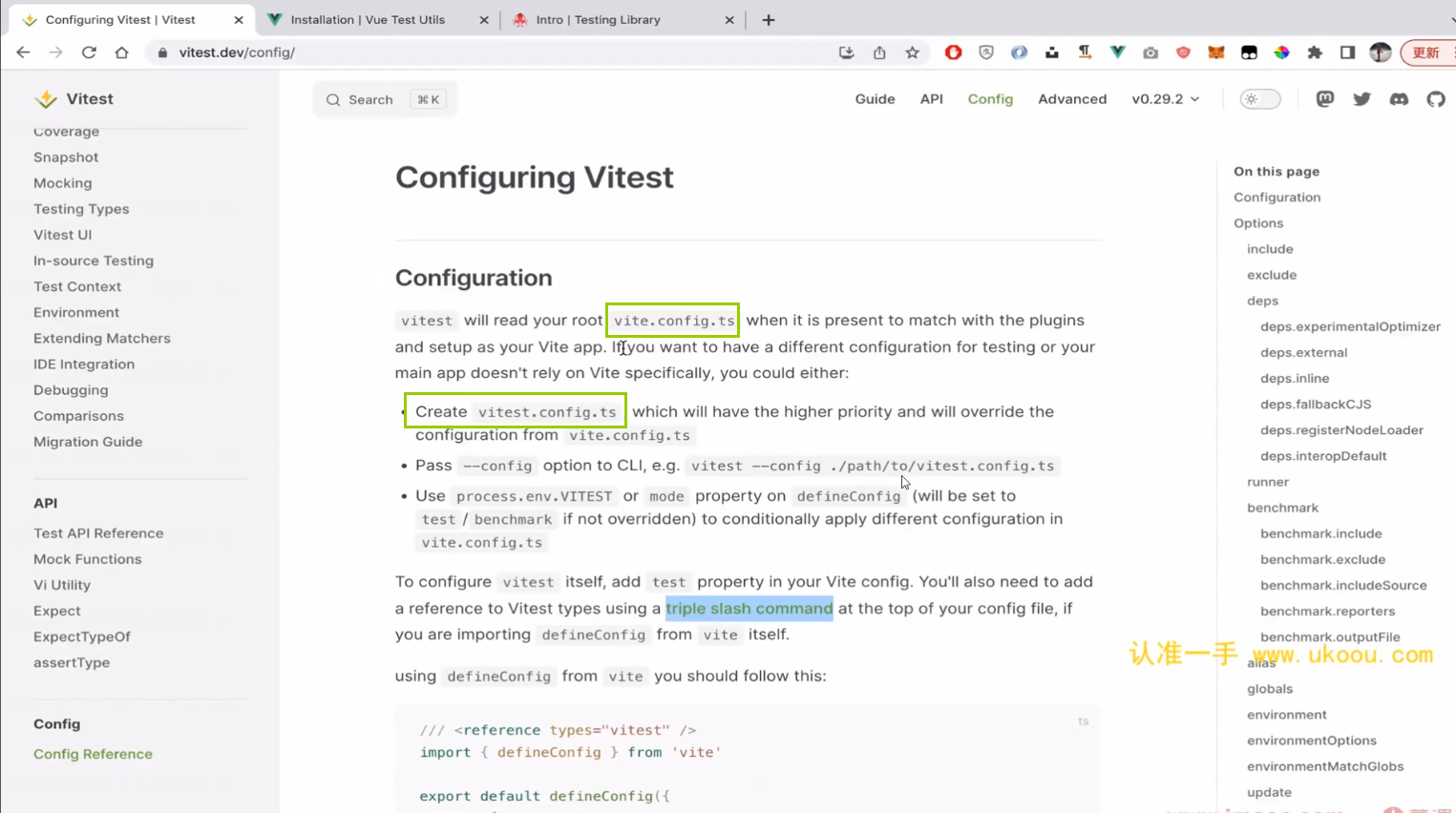Open Snapshot in the sidebar
The image size is (1456, 813).
click(x=66, y=157)
